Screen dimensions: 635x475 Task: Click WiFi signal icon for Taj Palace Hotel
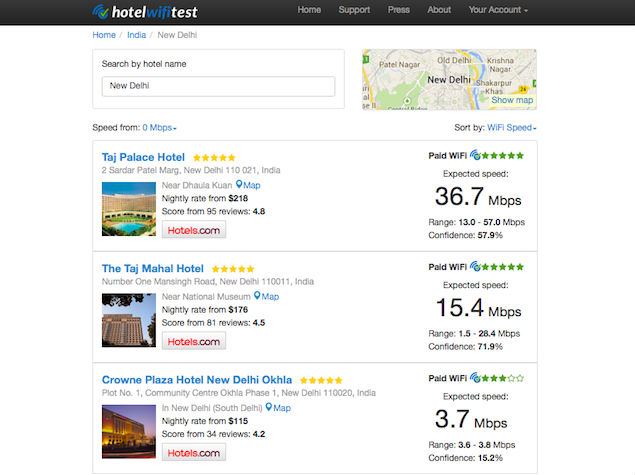475,155
